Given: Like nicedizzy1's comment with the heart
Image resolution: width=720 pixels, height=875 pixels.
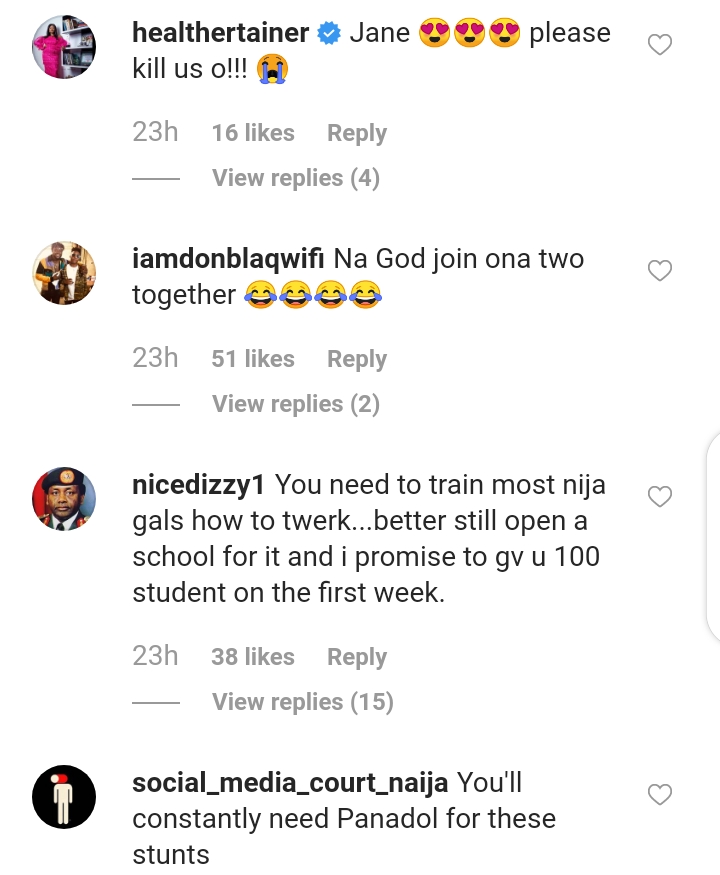Looking at the screenshot, I should pos(660,497).
